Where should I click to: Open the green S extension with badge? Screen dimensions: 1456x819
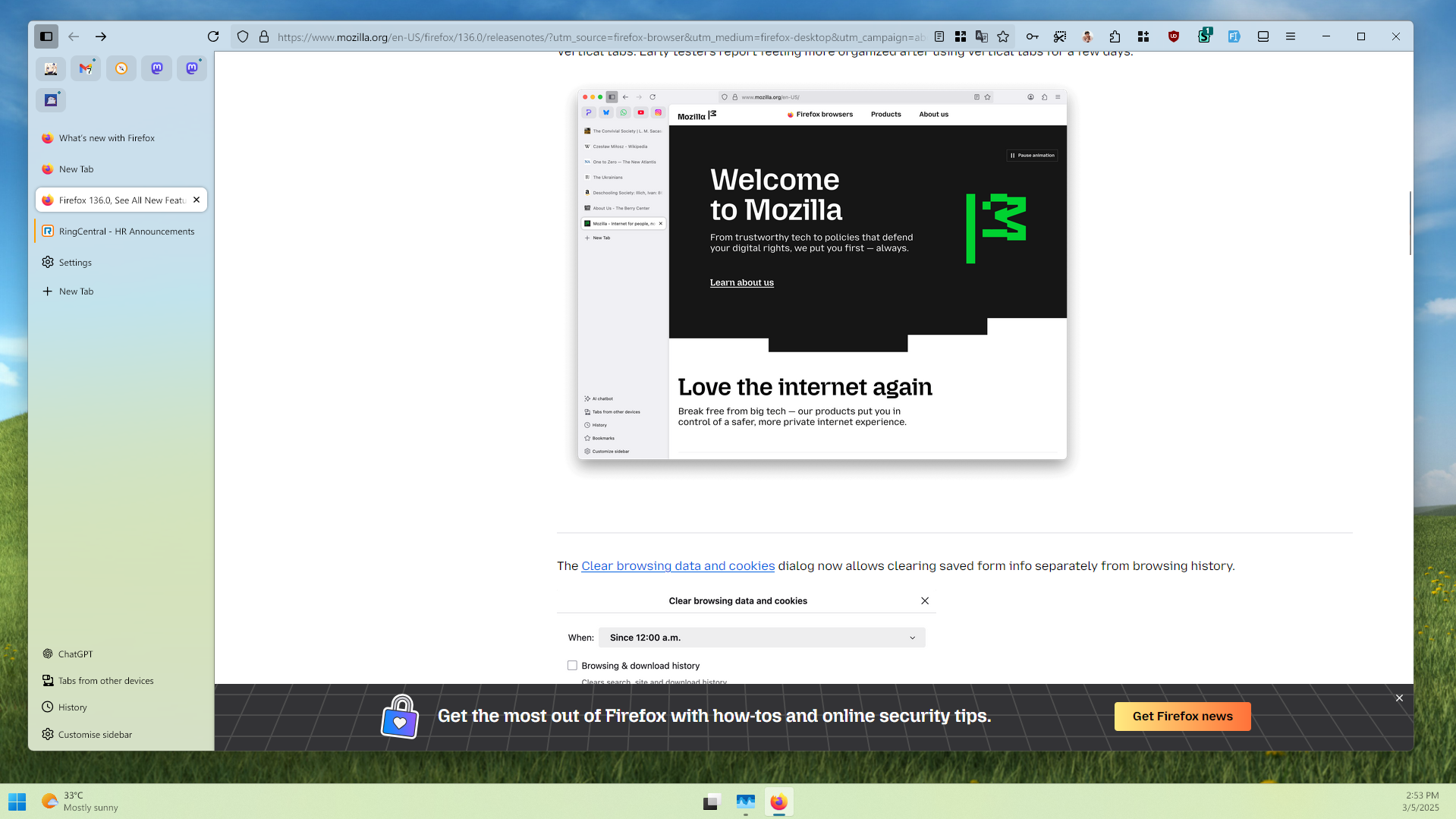point(1204,36)
